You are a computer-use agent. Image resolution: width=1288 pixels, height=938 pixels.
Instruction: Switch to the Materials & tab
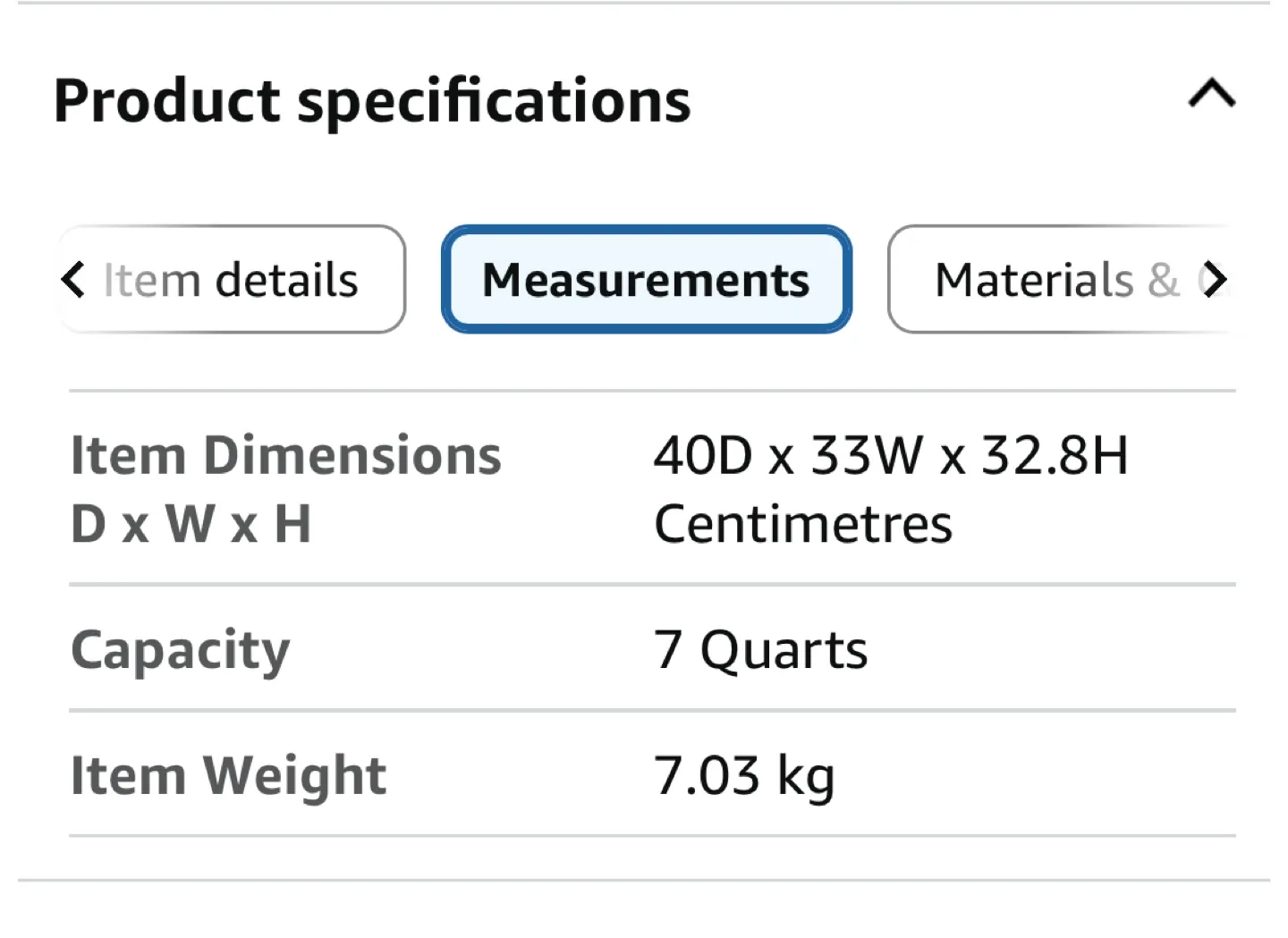click(1055, 280)
